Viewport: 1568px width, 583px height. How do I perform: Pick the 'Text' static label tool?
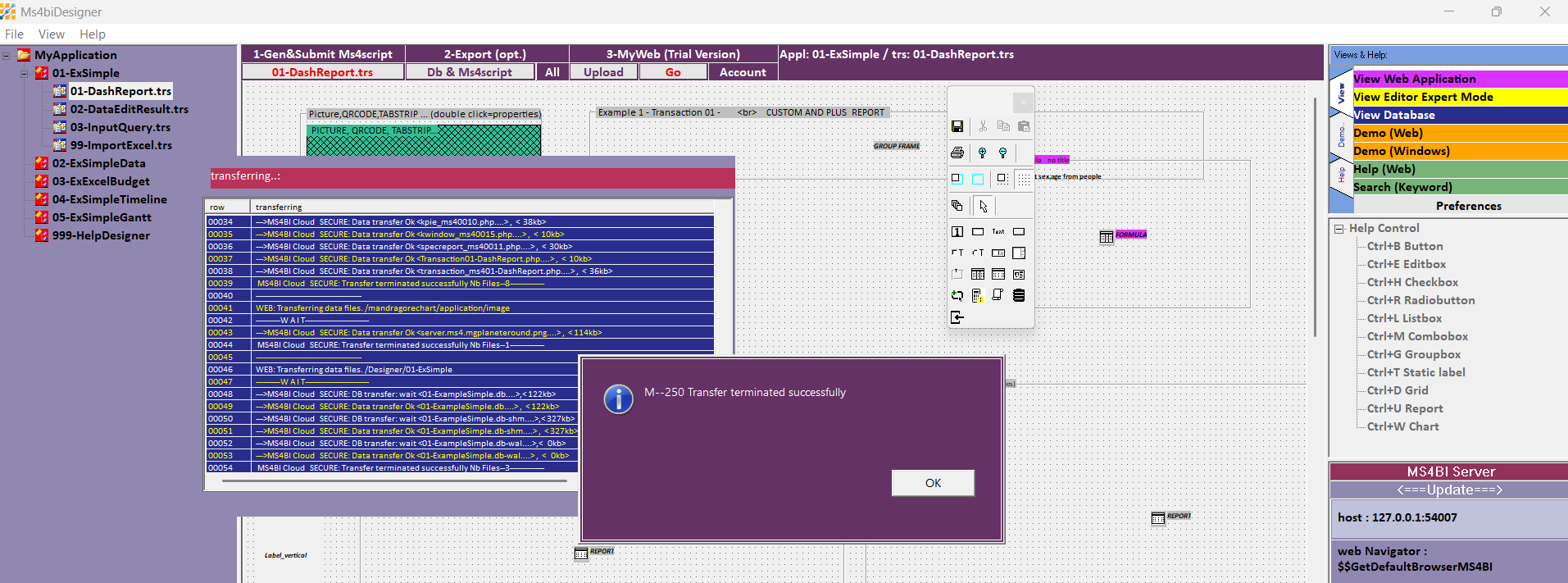pyautogui.click(x=998, y=232)
